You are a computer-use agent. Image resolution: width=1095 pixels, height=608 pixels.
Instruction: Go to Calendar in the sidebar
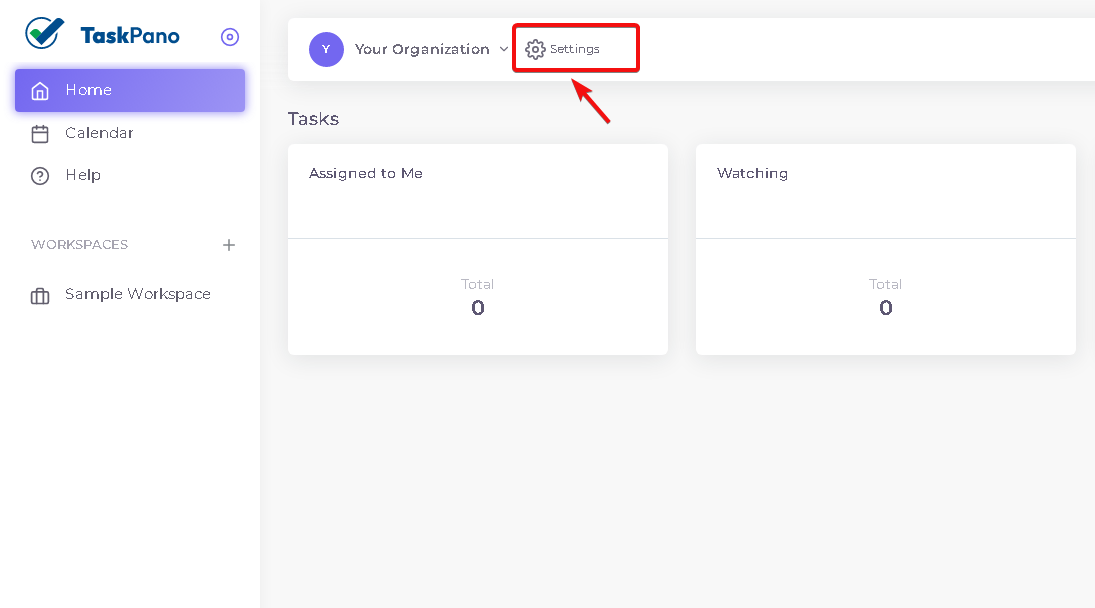[99, 133]
